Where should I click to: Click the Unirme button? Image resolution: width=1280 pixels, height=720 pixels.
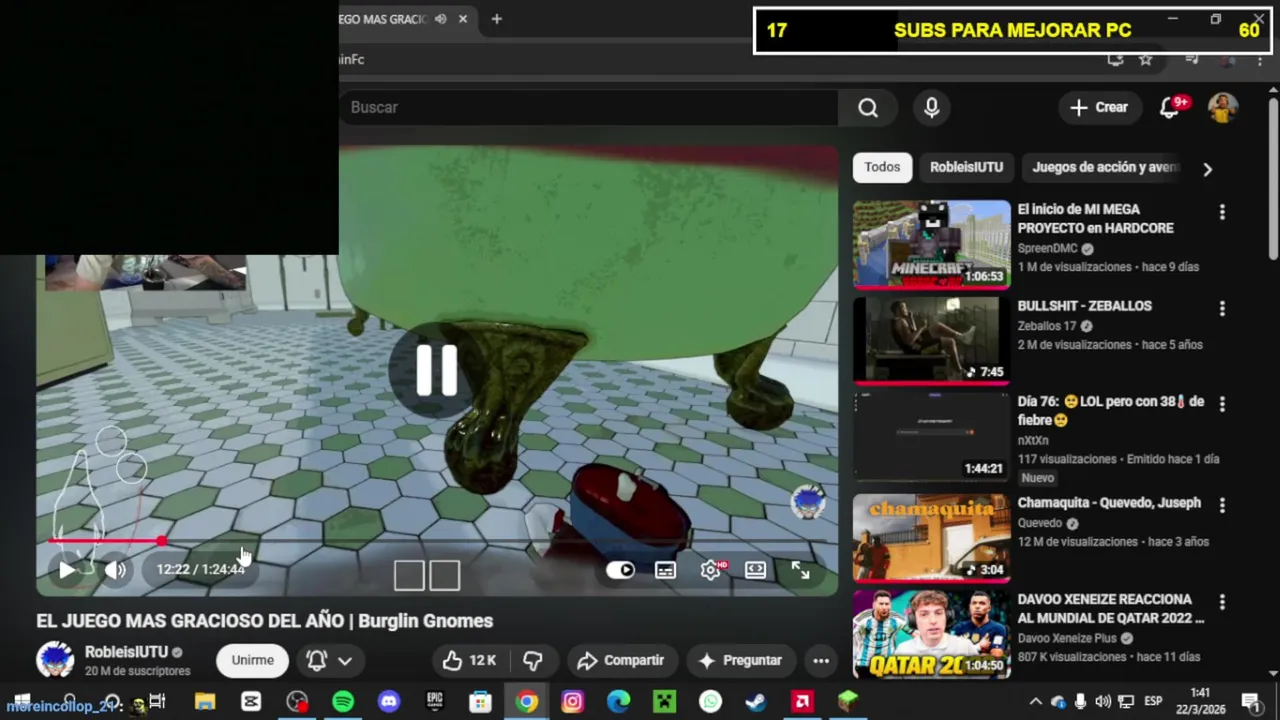(x=253, y=660)
